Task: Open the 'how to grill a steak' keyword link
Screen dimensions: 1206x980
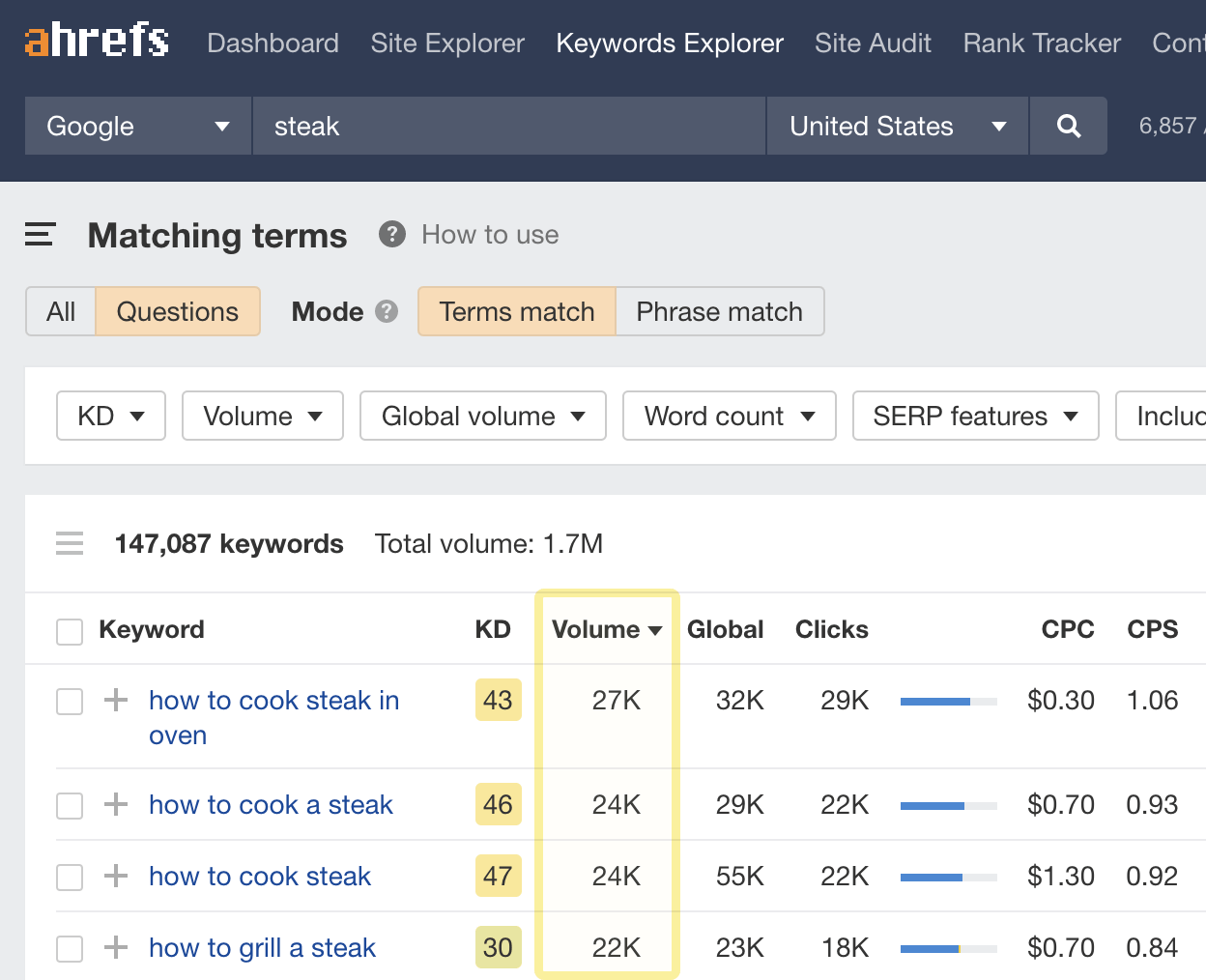Action: pyautogui.click(x=262, y=948)
